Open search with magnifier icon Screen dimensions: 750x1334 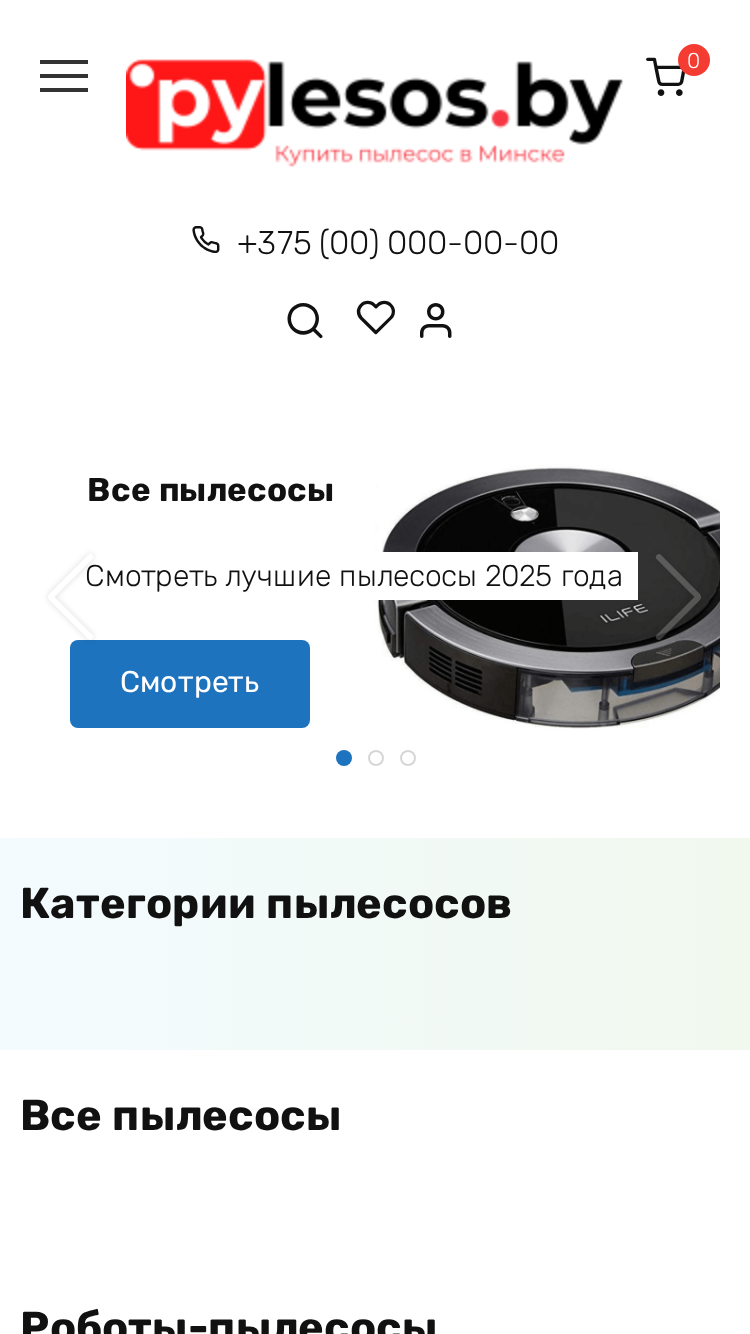pyautogui.click(x=305, y=321)
